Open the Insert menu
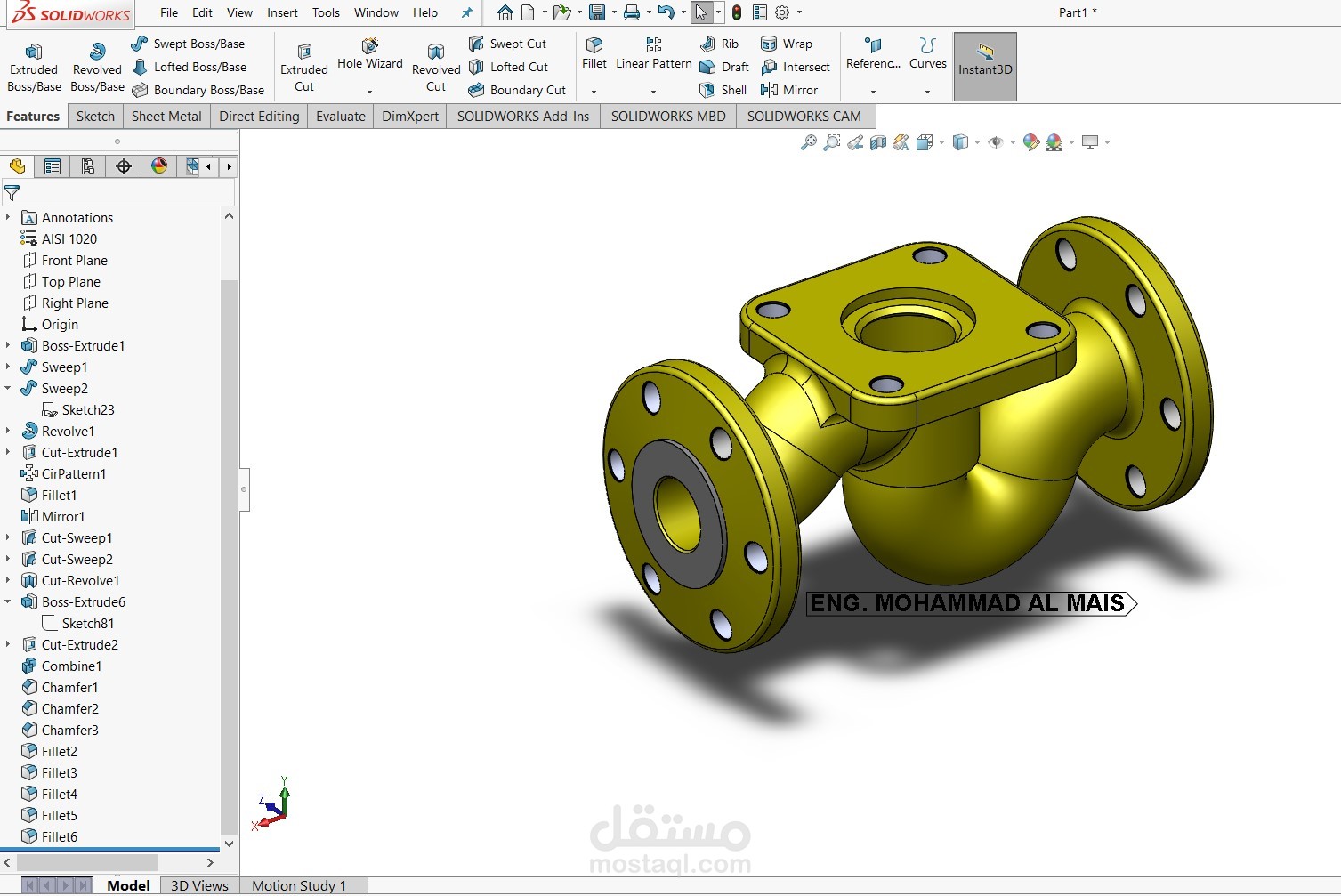Screen dimensions: 1341x896 coord(282,12)
